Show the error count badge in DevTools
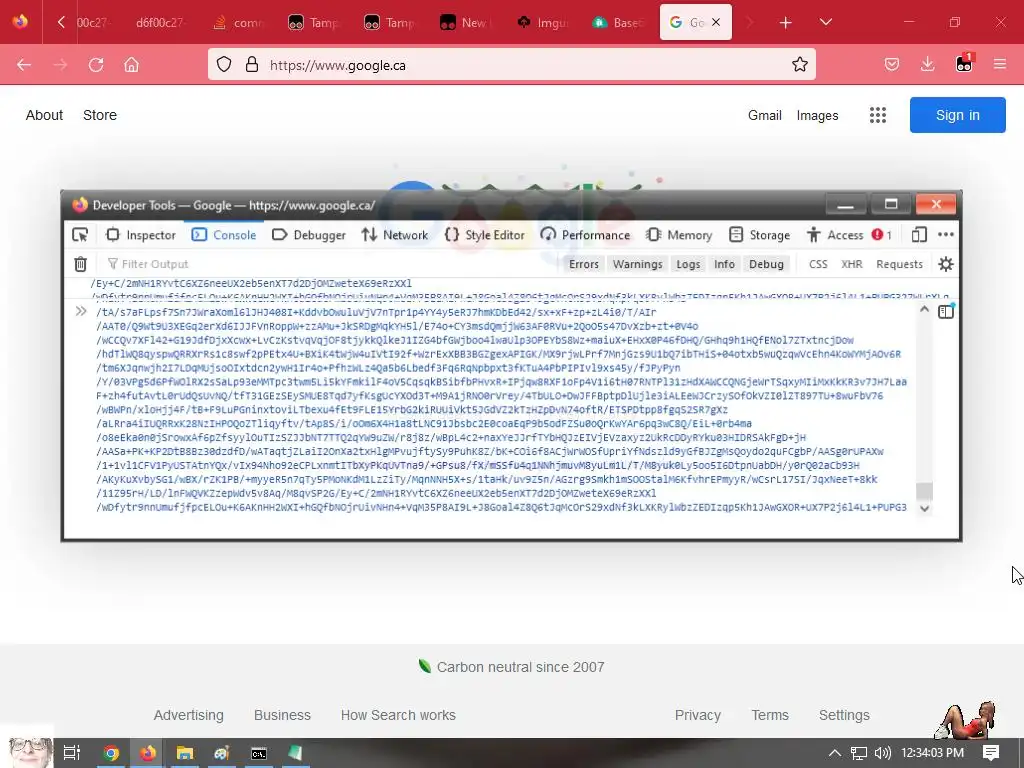Viewport: 1024px width, 768px height. pos(881,235)
